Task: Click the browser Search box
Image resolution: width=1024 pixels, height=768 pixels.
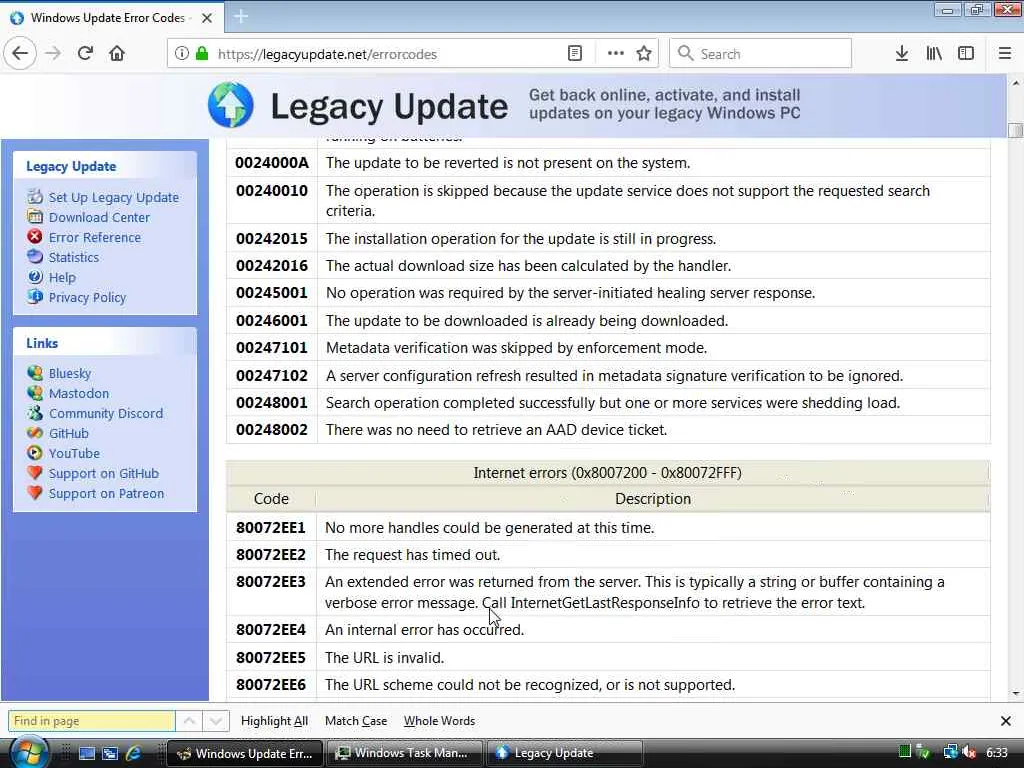Action: tap(760, 54)
